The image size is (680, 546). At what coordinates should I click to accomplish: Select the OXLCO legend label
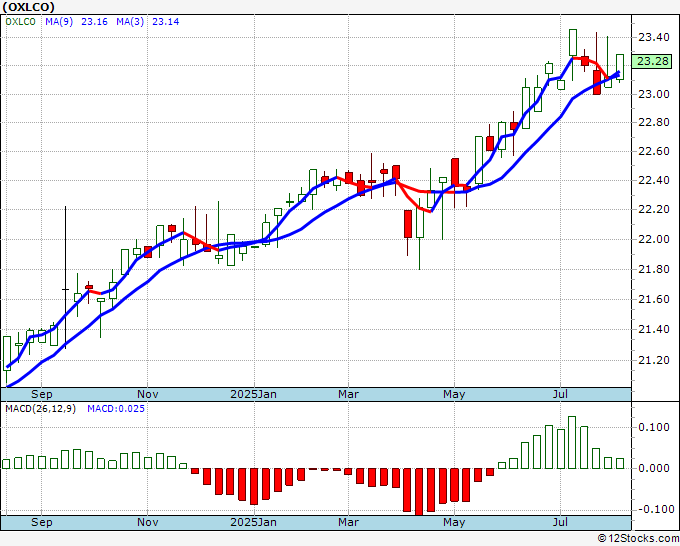(20, 22)
